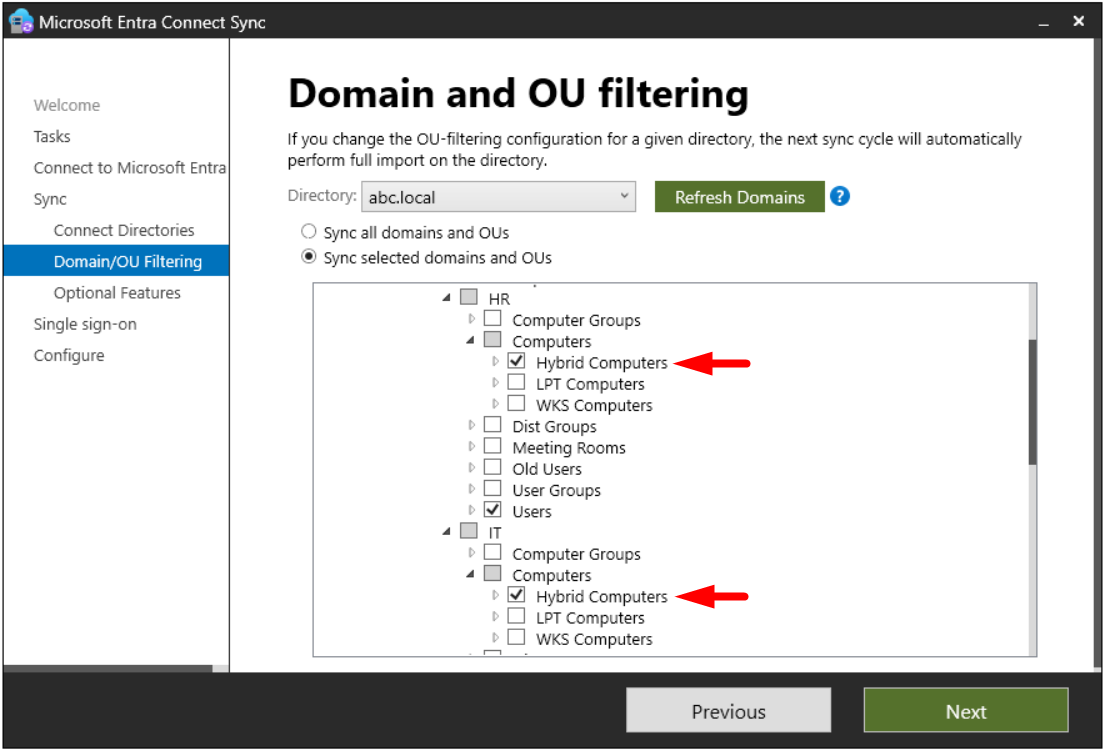This screenshot has height=751, width=1105.
Task: Expand the Dist Groups node
Action: (471, 426)
